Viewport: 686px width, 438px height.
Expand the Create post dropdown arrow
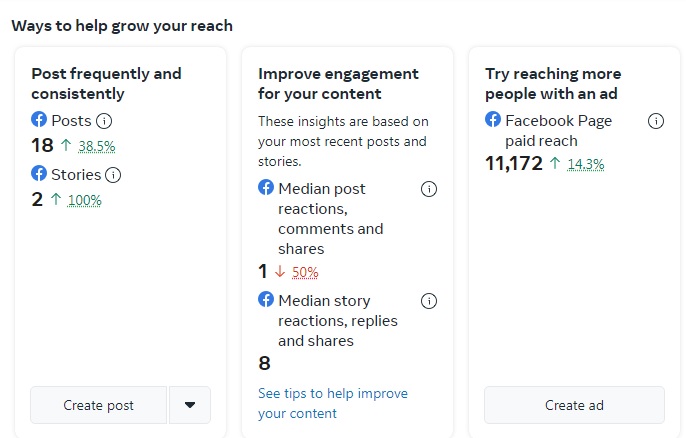[190, 405]
